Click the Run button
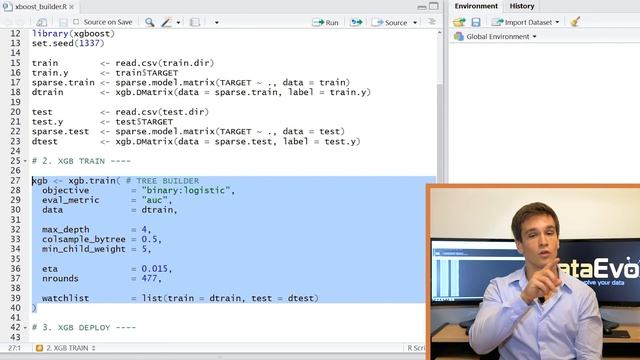This screenshot has width=640, height=360. pos(325,22)
